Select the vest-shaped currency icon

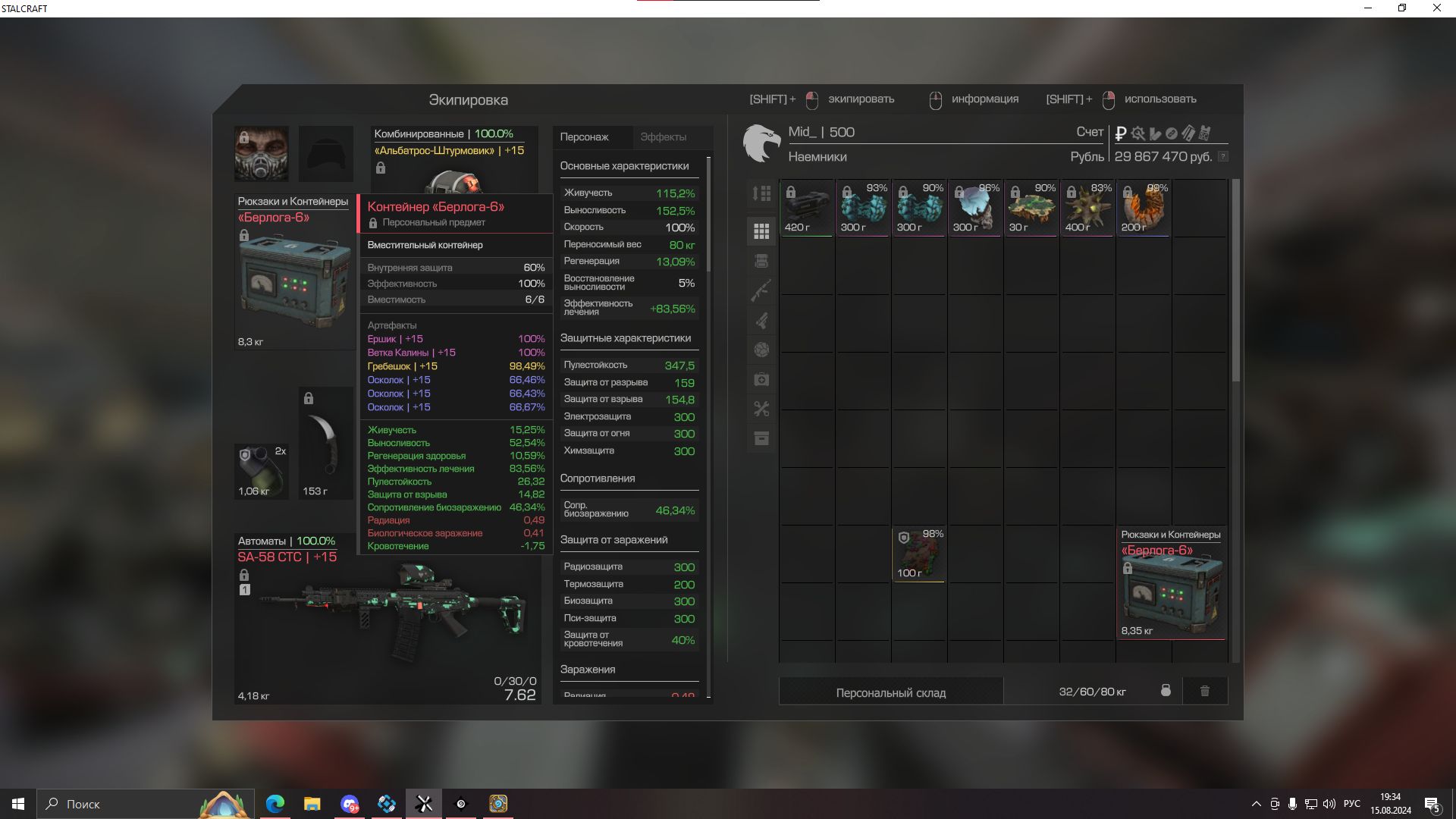click(x=1205, y=133)
